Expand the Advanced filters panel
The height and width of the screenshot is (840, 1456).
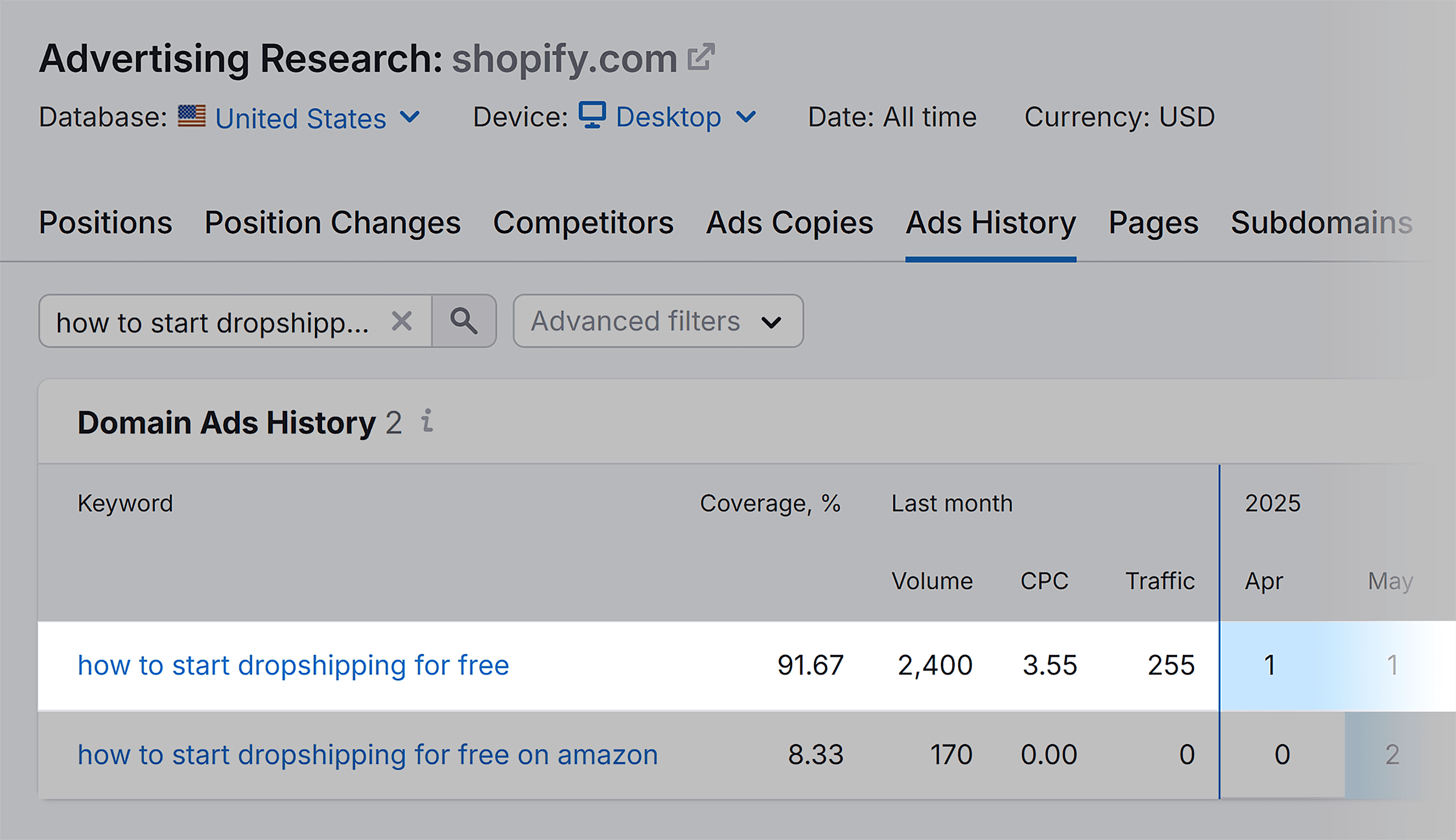(657, 321)
